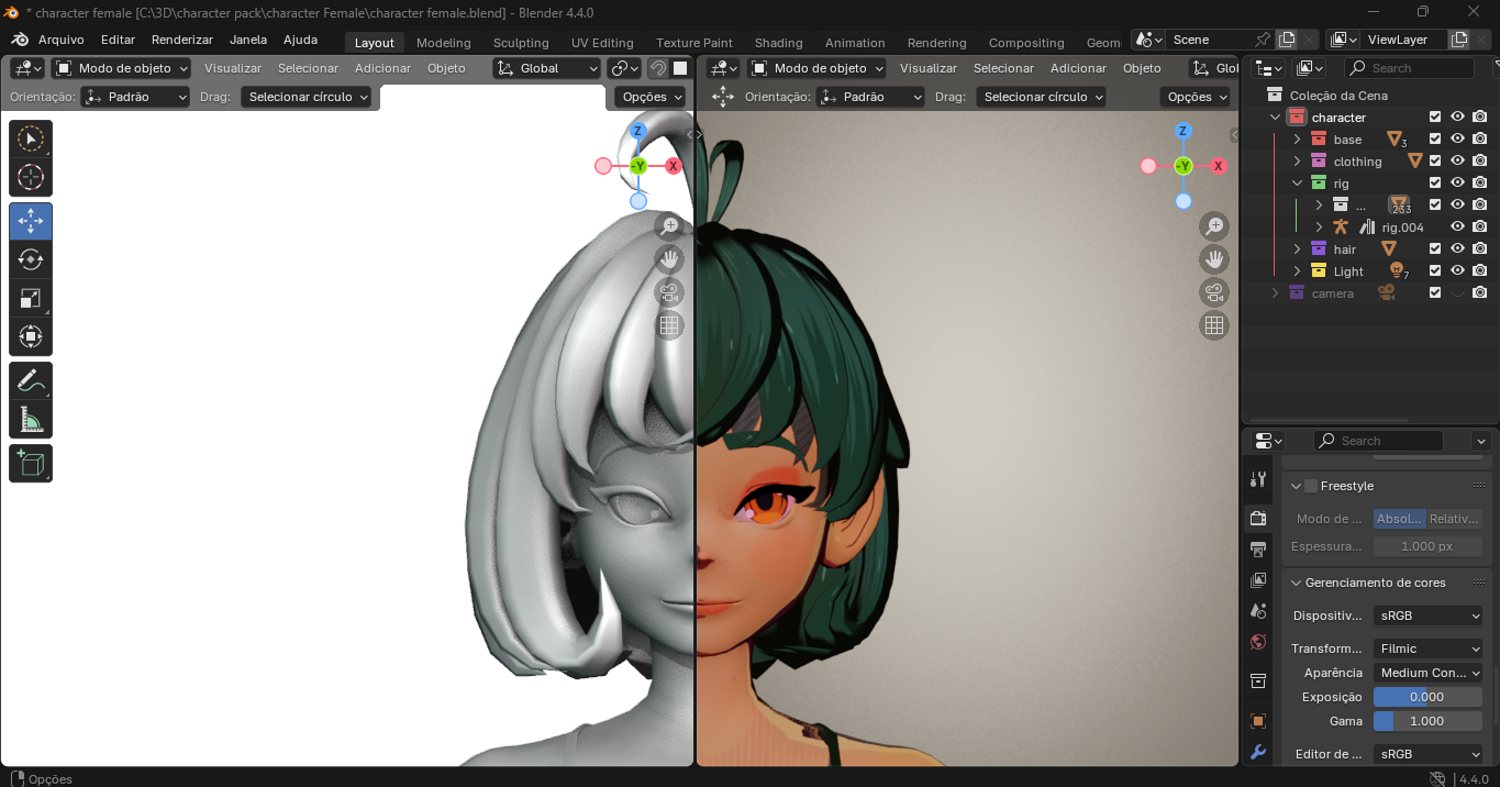
Task: Activate the 3D Cursor tool
Action: point(30,177)
